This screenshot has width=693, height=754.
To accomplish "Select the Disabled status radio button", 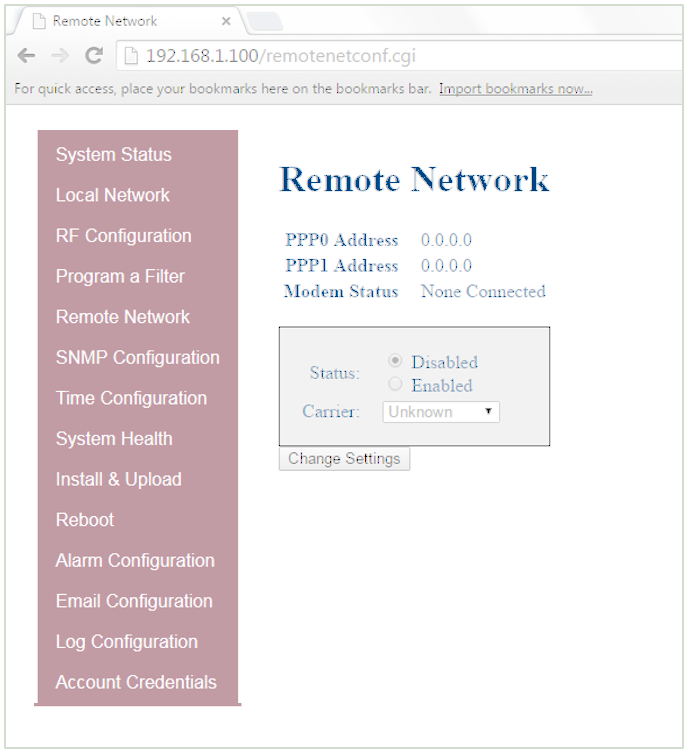I will 395,360.
